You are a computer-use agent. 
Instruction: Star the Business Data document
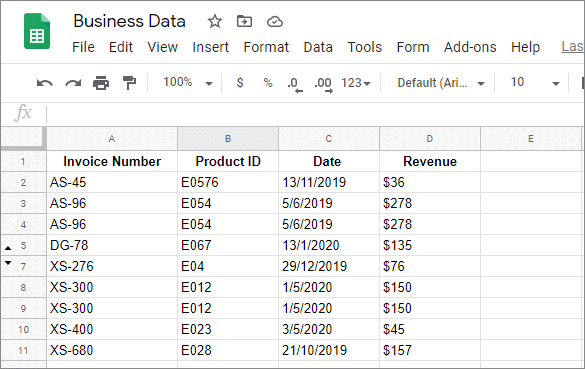(x=215, y=21)
